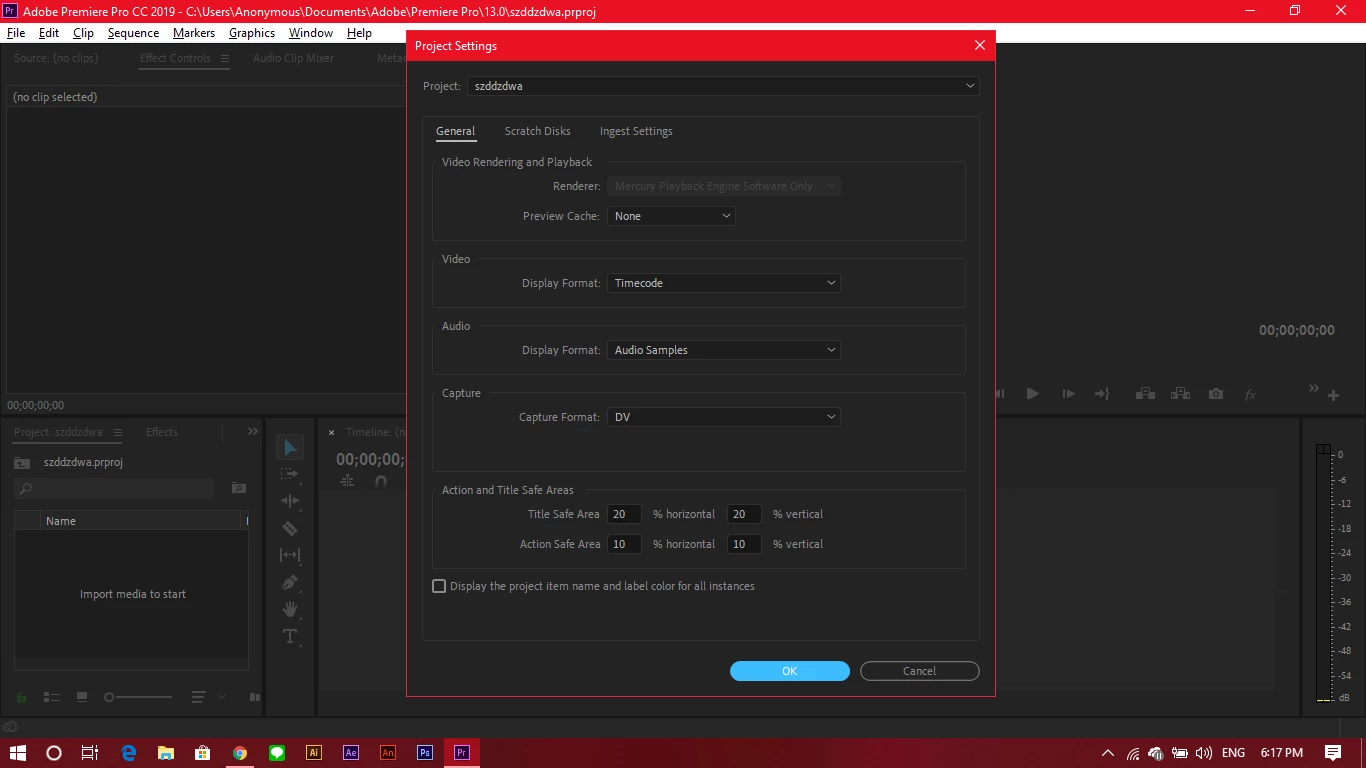Click the Project panel zoom slider
This screenshot has width=1366, height=768.
139,697
